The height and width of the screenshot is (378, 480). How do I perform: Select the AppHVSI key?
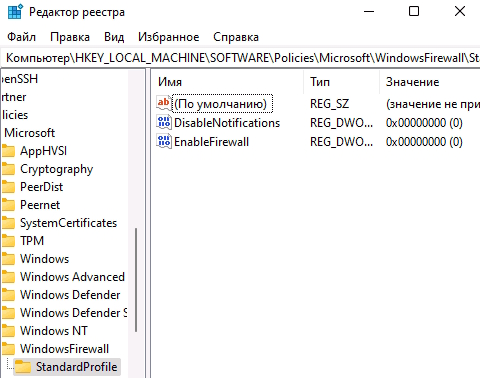[43, 151]
